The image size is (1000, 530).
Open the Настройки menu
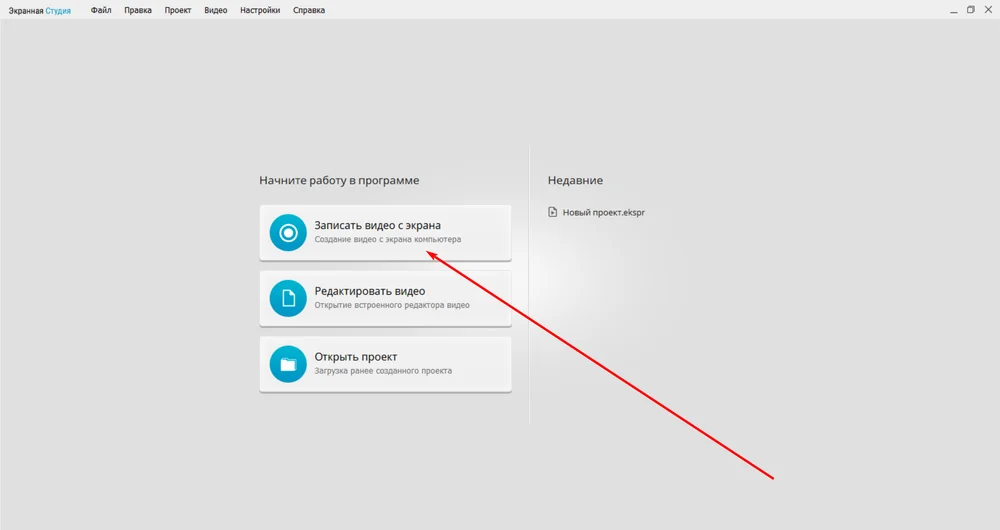click(x=260, y=10)
